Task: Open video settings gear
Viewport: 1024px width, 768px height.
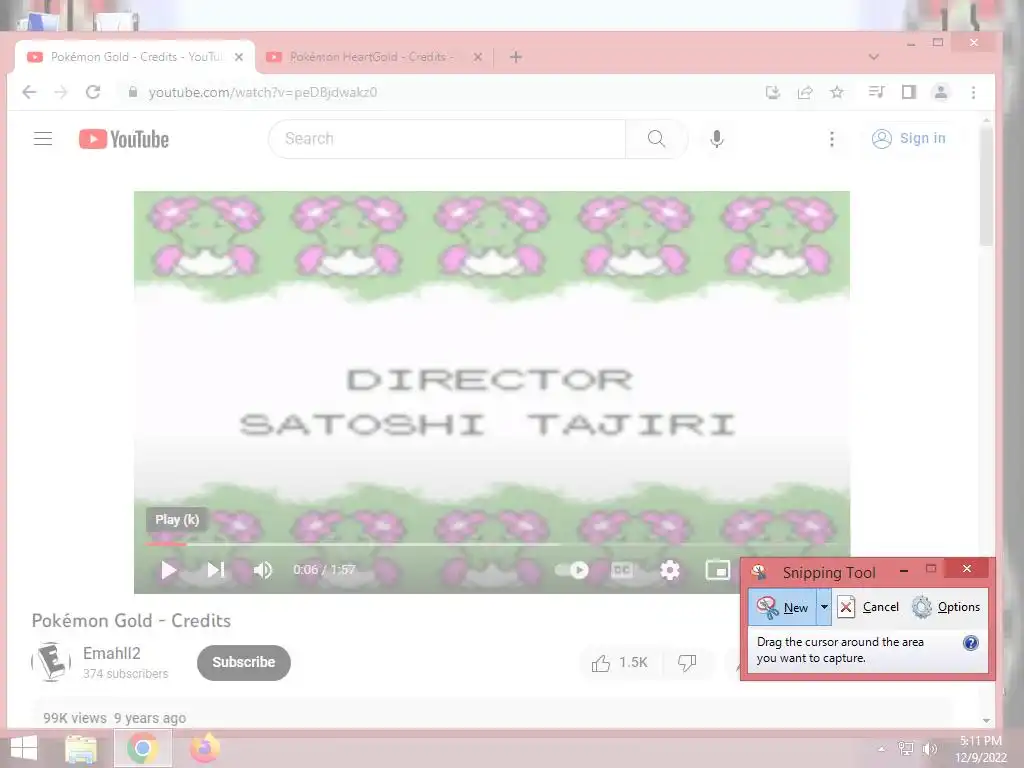Action: coord(670,570)
